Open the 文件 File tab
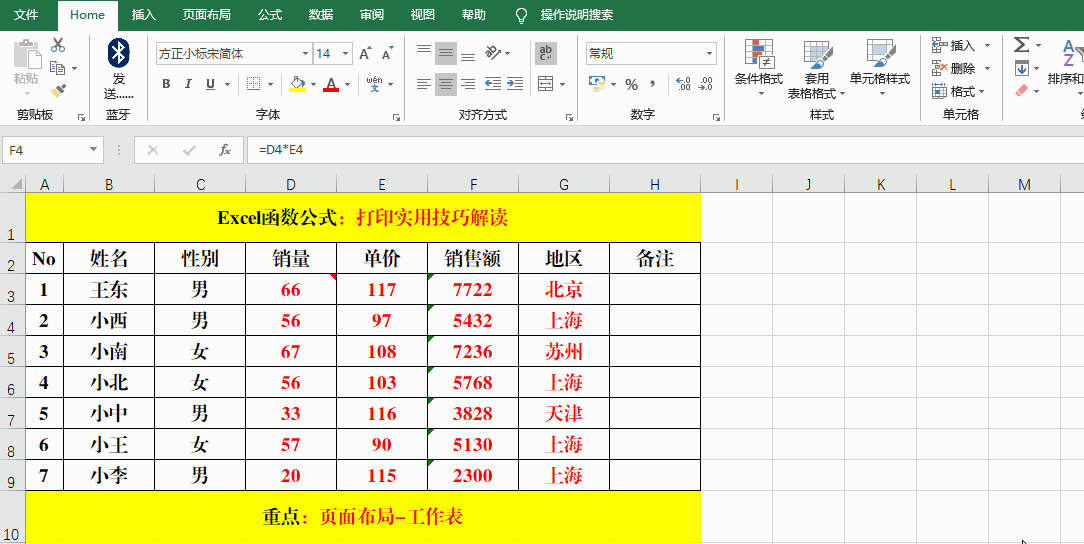 [x=26, y=15]
